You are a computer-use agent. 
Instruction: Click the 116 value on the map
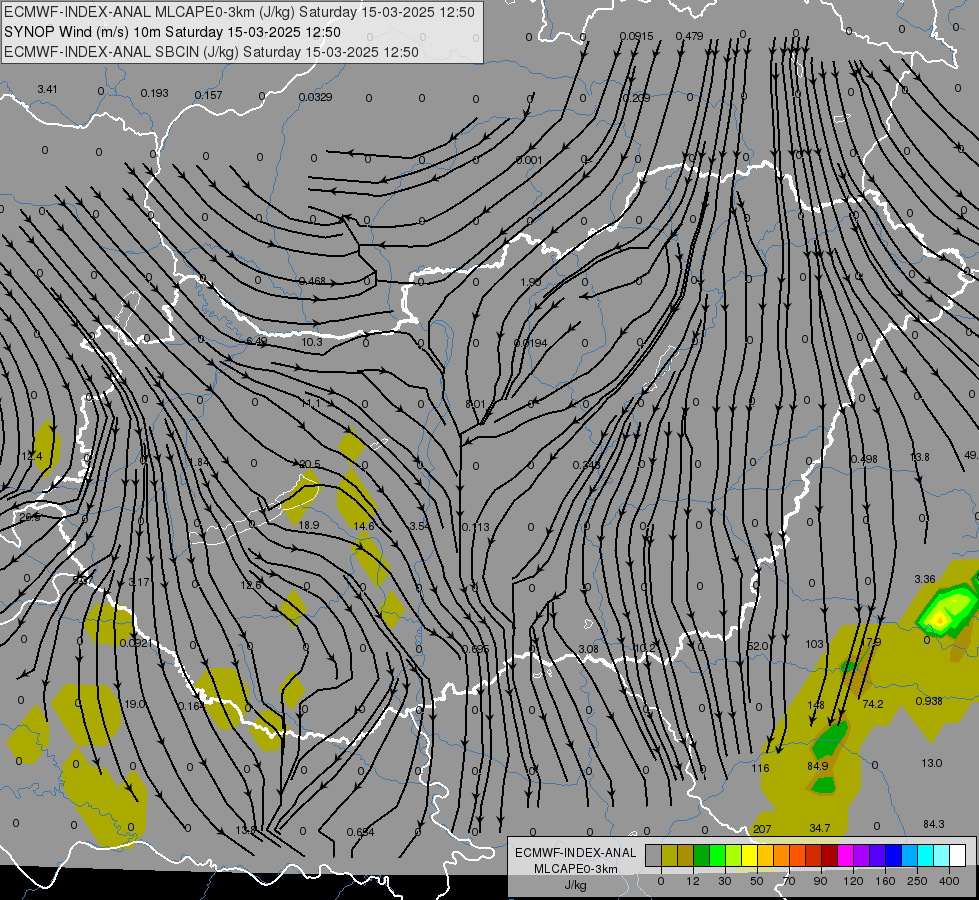pyautogui.click(x=760, y=768)
